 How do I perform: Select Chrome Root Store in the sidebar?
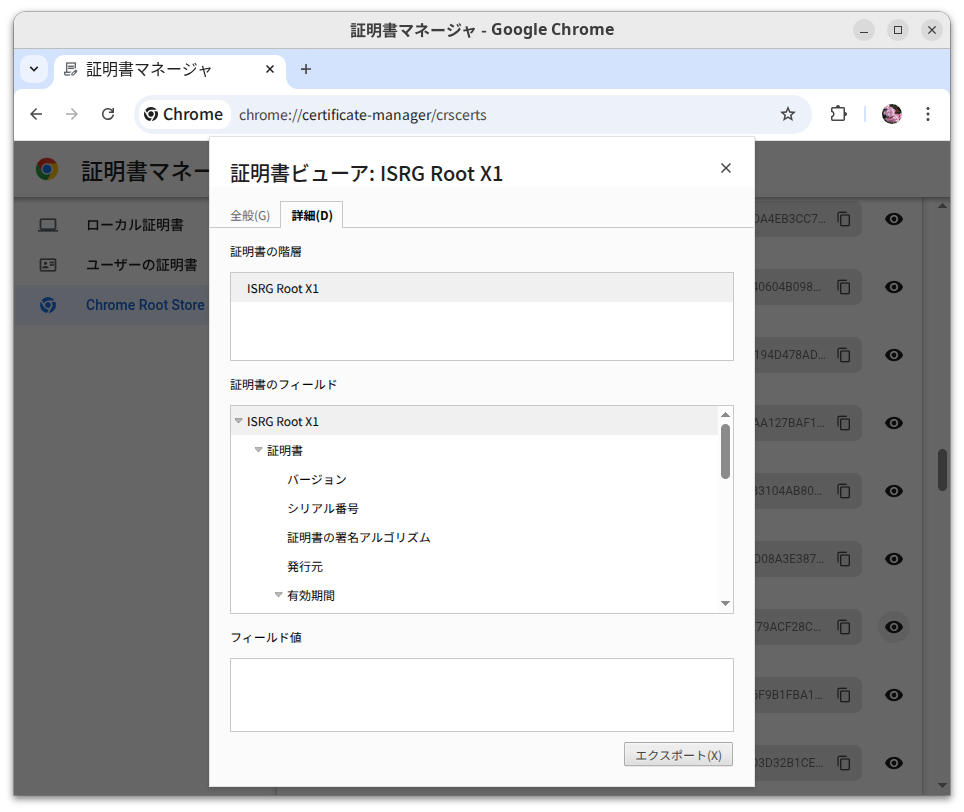pos(145,305)
